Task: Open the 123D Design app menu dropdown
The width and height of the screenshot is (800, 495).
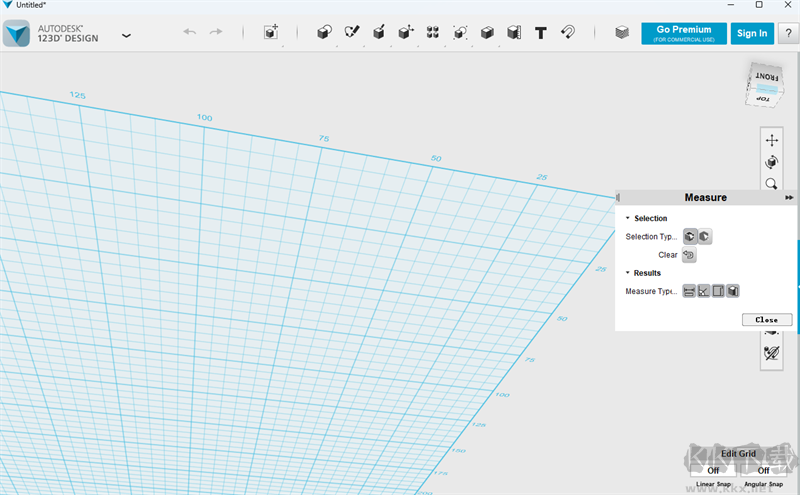Action: (x=126, y=35)
